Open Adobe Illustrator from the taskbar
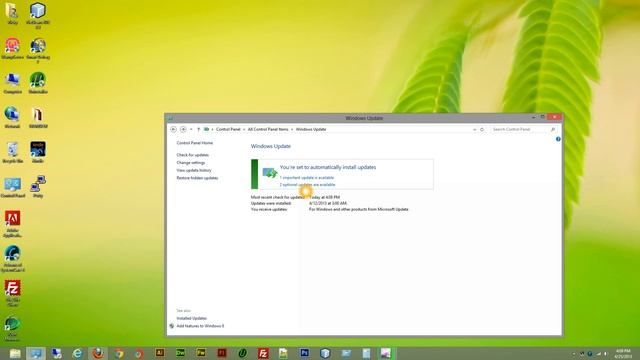640x360 pixels. [160, 353]
